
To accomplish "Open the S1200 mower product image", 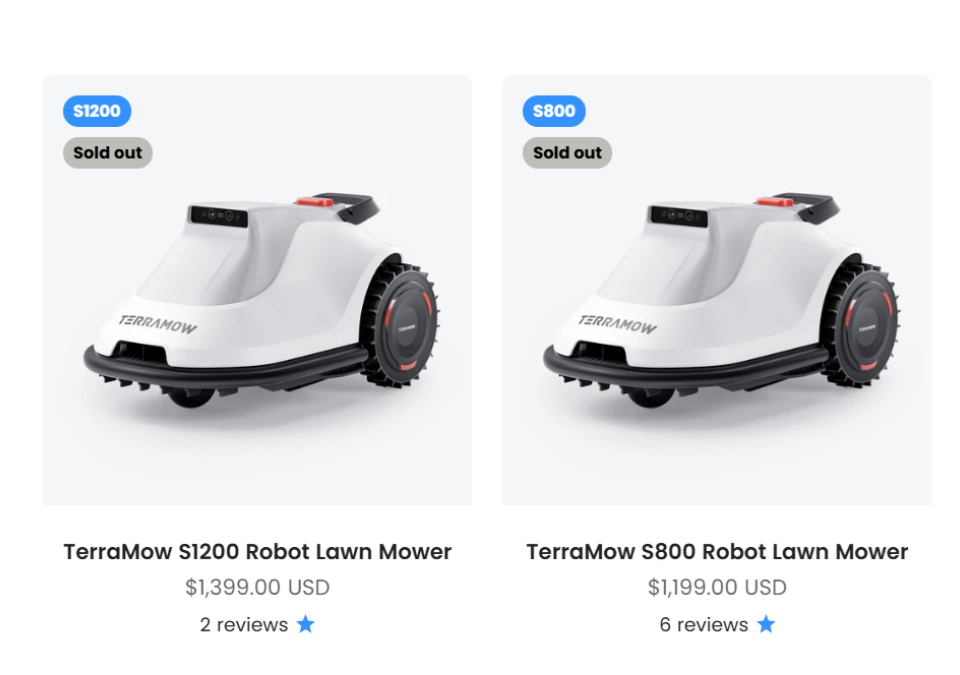I will point(257,290).
